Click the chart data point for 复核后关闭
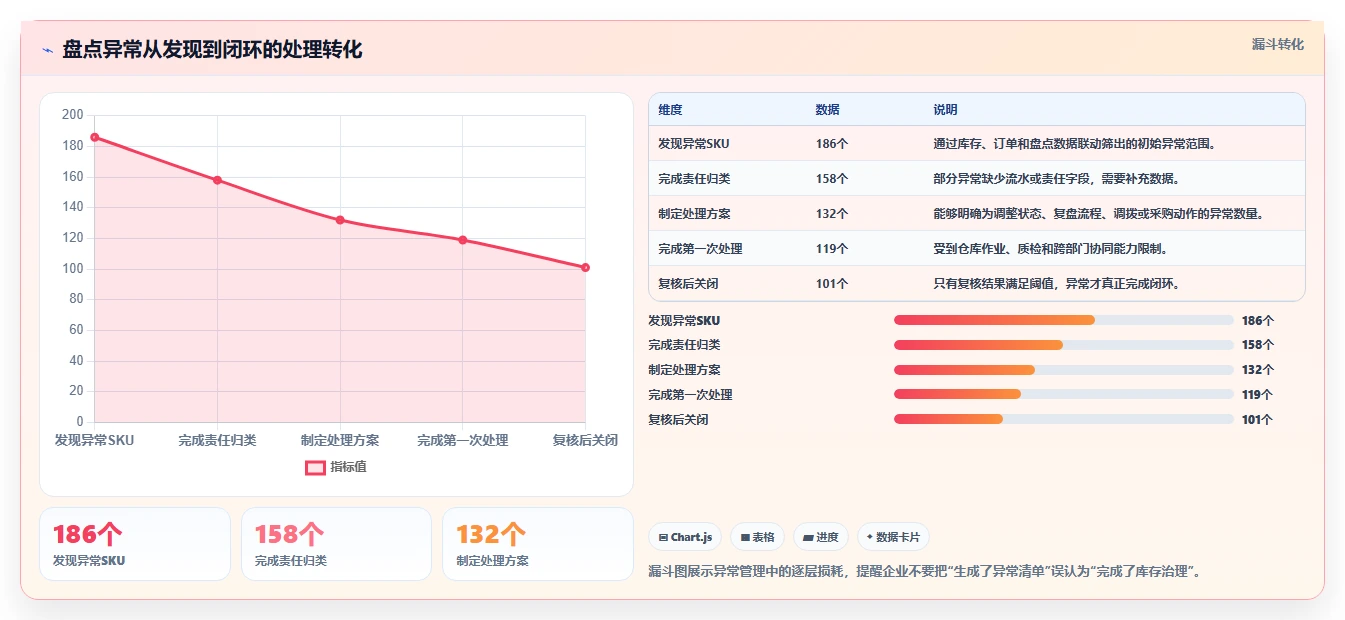1345x620 pixels. (x=585, y=267)
